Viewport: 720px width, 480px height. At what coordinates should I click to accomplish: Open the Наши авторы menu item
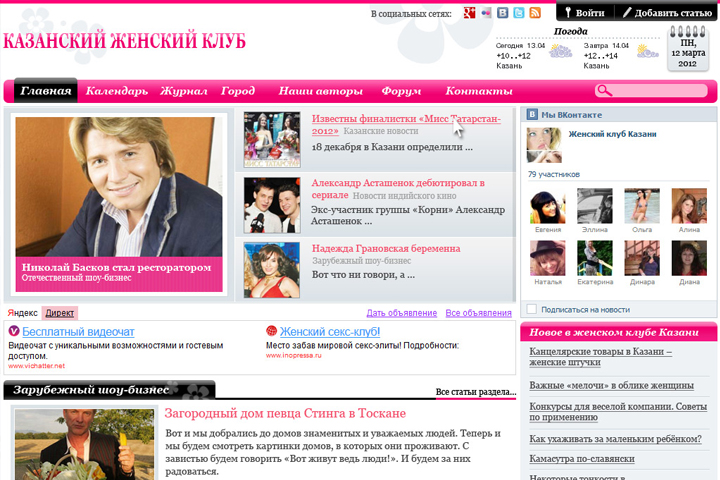tap(321, 91)
